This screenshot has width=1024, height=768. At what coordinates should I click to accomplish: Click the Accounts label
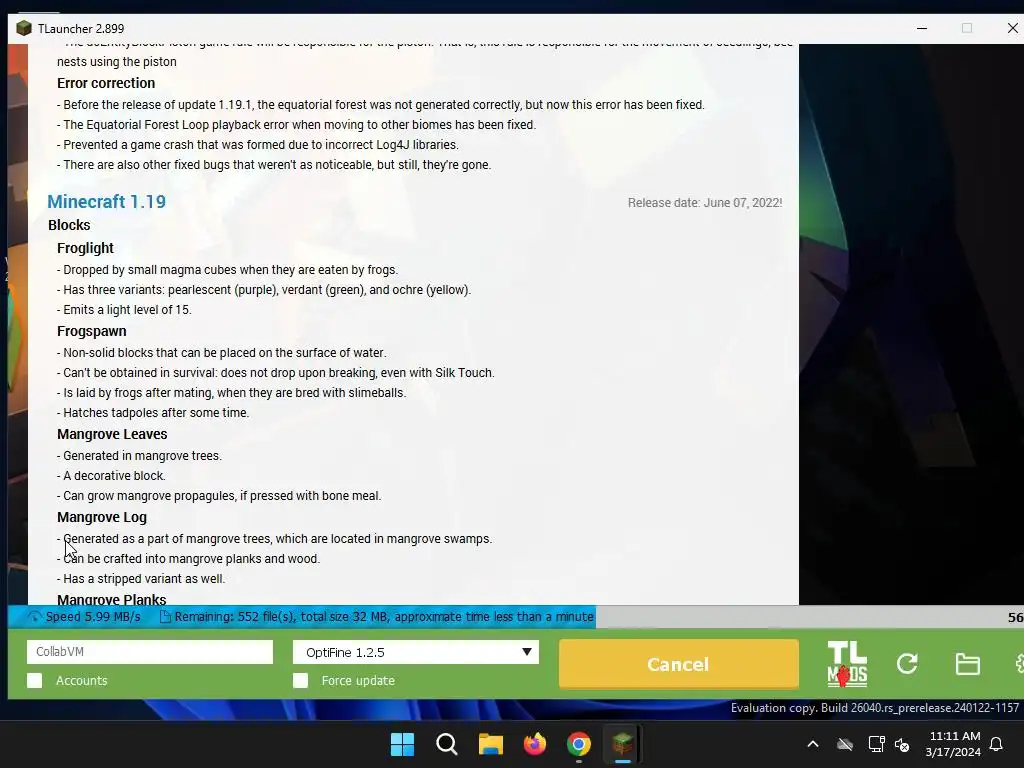[82, 680]
